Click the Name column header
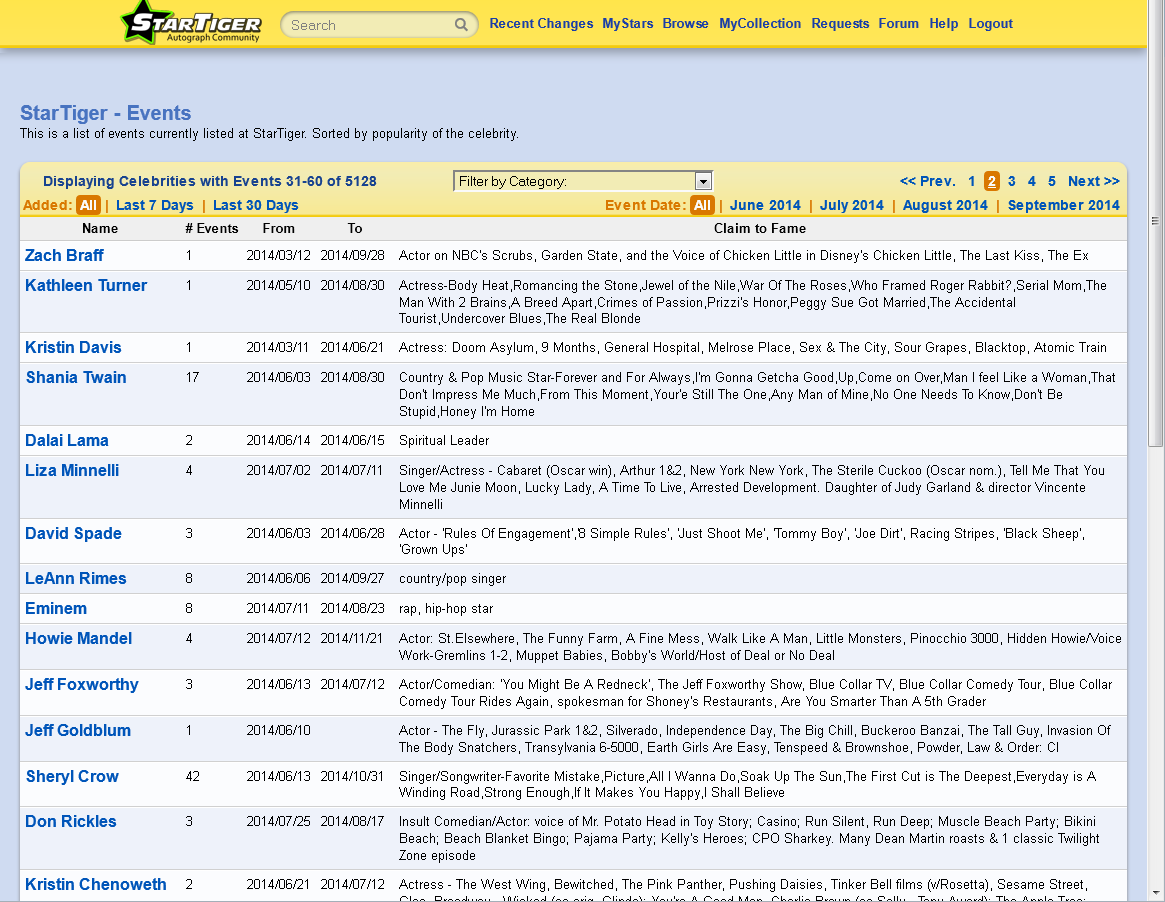This screenshot has height=902, width=1165. [x=100, y=228]
